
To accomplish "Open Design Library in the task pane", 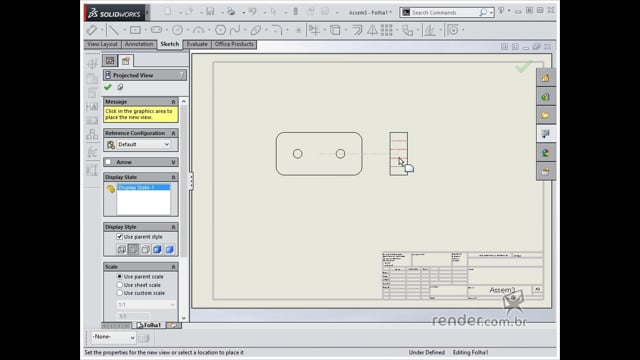I will coord(546,97).
